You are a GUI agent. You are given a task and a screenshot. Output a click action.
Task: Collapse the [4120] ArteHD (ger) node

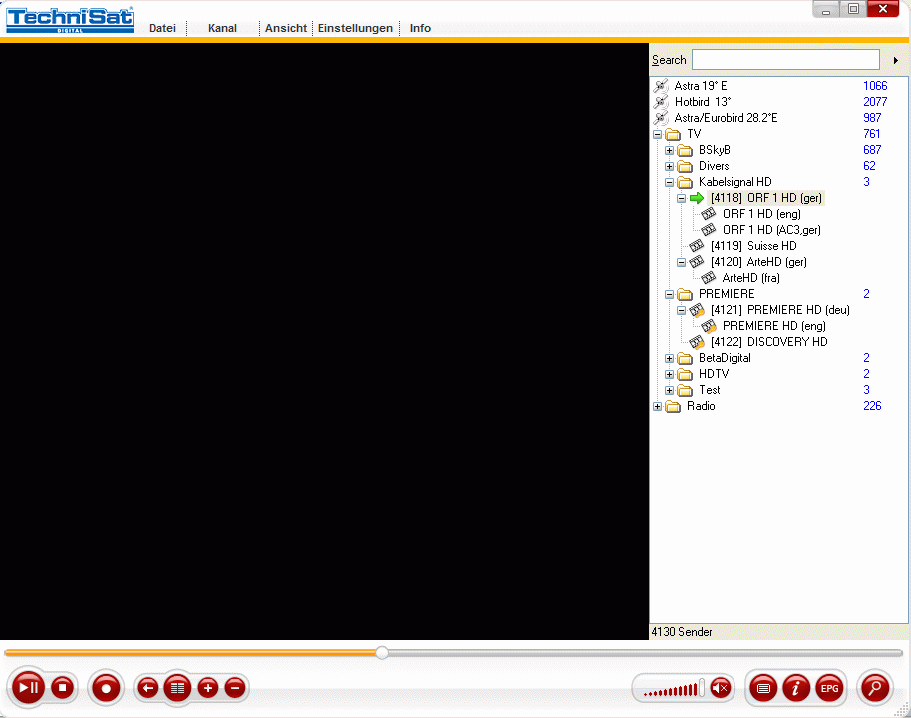point(682,262)
